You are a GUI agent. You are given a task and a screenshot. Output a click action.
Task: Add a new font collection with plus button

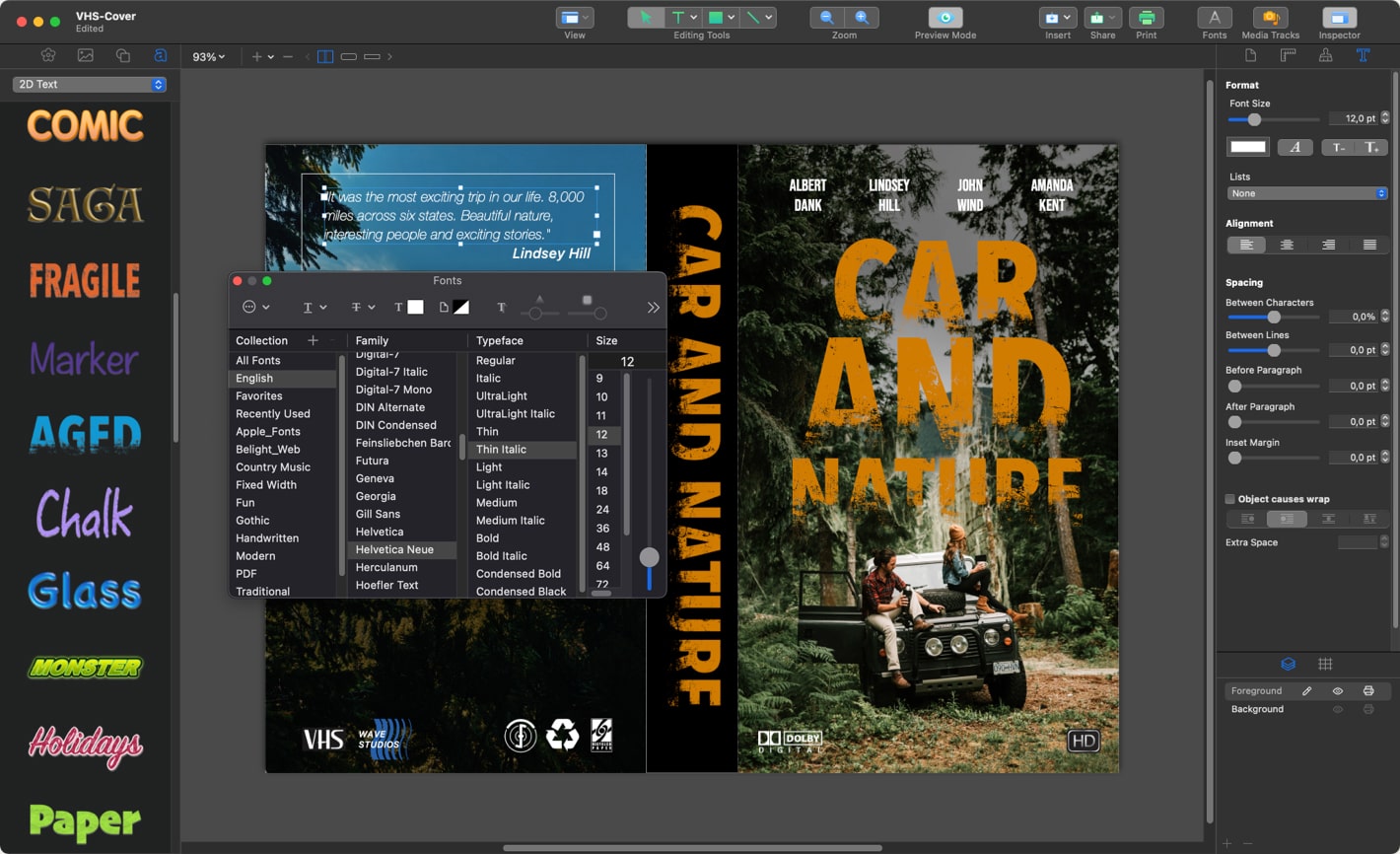click(313, 339)
